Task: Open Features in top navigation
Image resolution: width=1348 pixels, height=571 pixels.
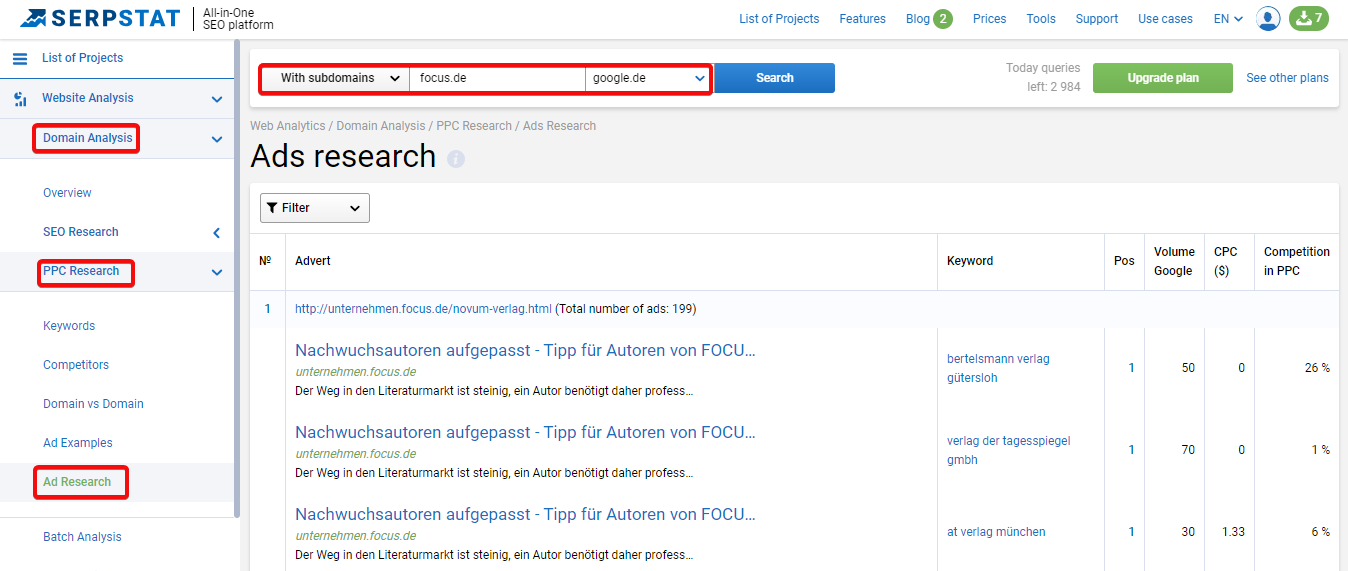Action: pyautogui.click(x=862, y=18)
